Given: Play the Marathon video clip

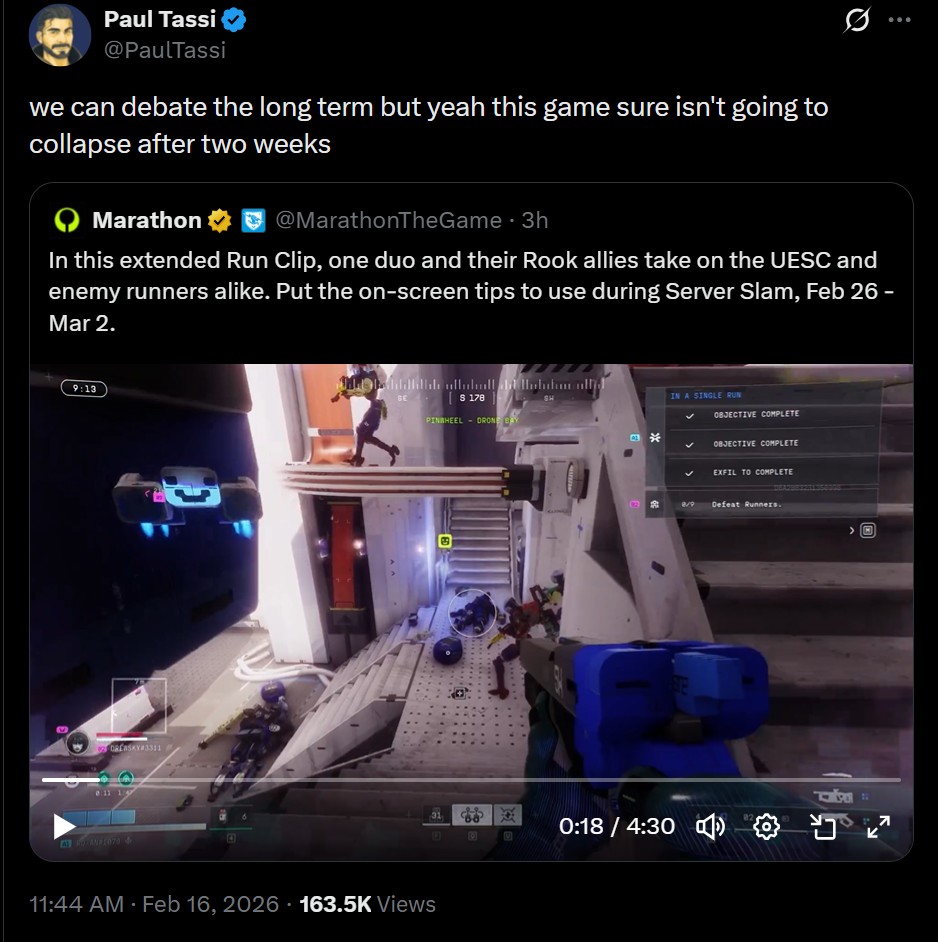Looking at the screenshot, I should [x=64, y=826].
